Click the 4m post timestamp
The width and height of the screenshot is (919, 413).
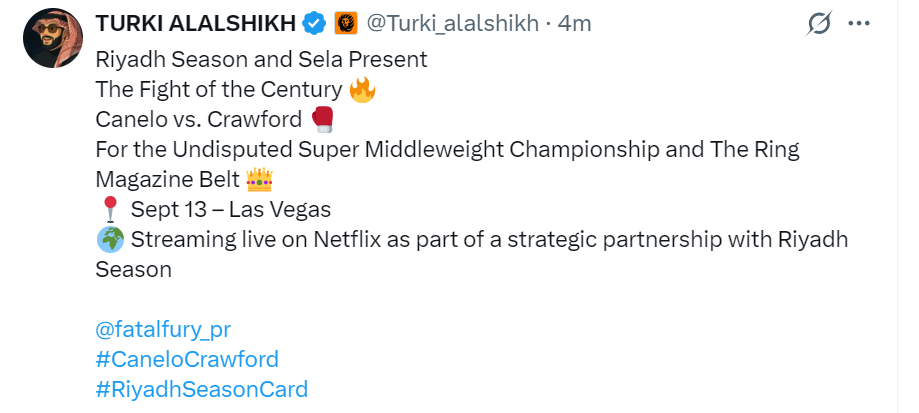click(x=575, y=23)
